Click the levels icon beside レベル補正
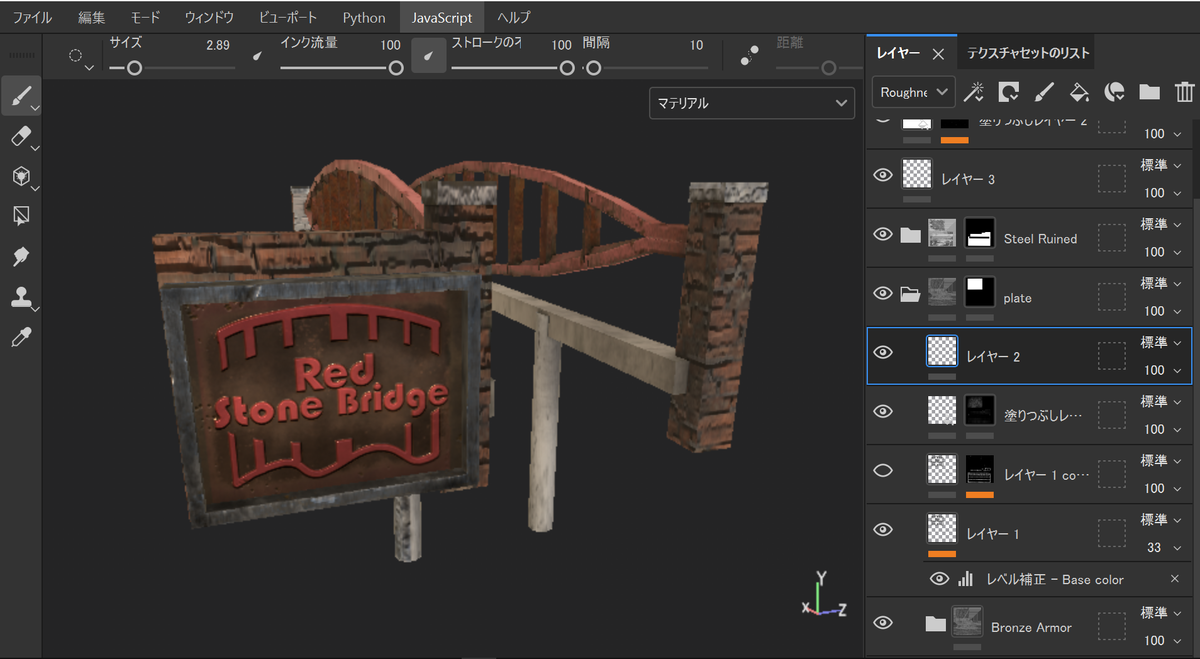The width and height of the screenshot is (1200, 659). 966,579
